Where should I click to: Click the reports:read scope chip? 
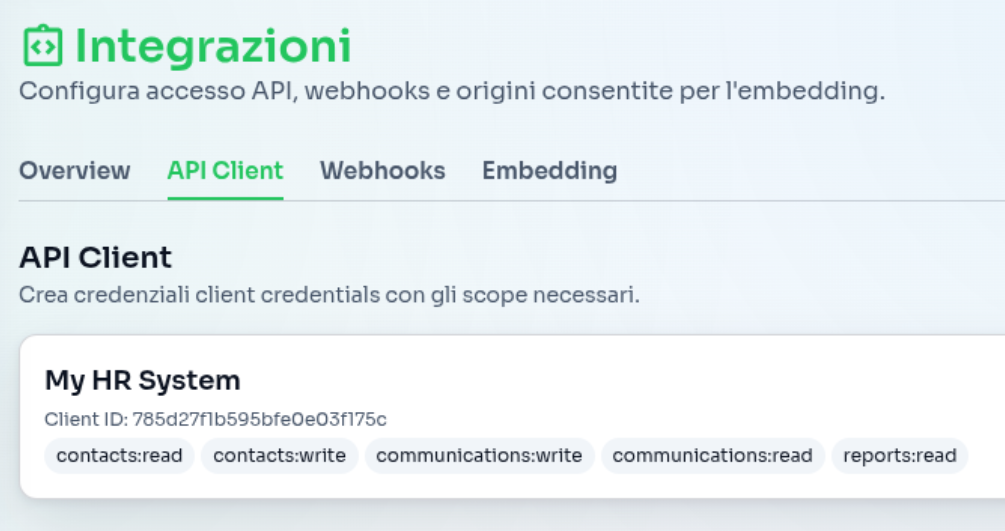pyautogui.click(x=899, y=456)
